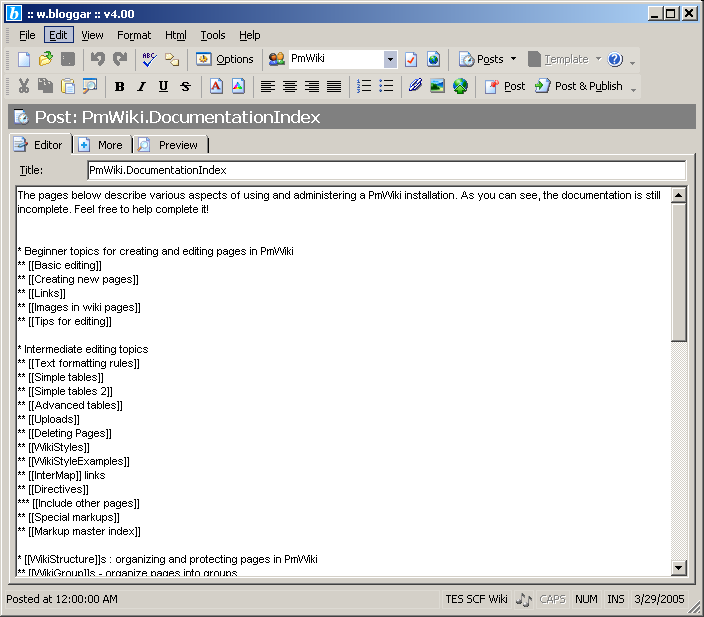Image resolution: width=704 pixels, height=617 pixels.
Task: Paste from clipboard icon
Action: [68, 86]
